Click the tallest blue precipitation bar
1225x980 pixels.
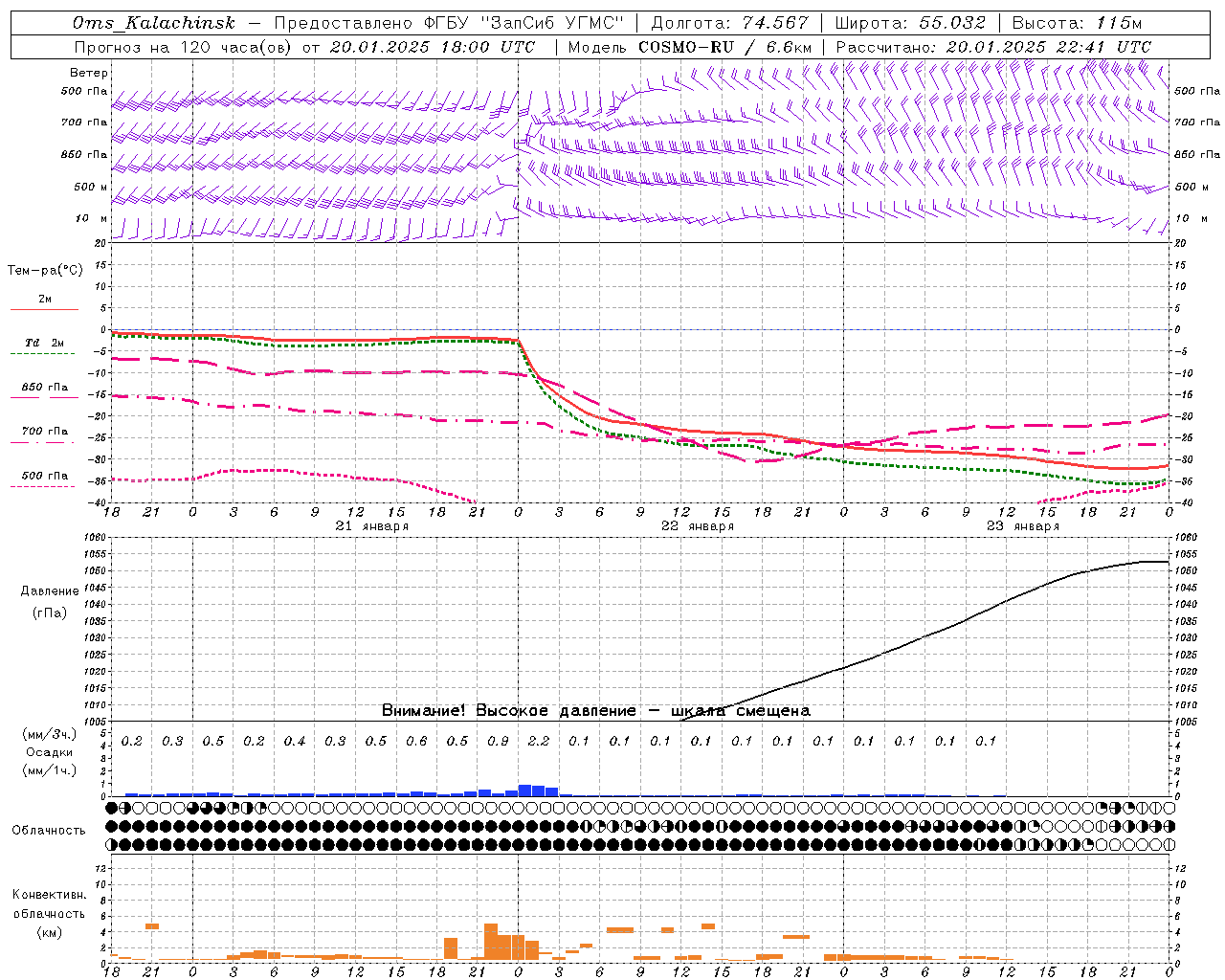coord(524,791)
